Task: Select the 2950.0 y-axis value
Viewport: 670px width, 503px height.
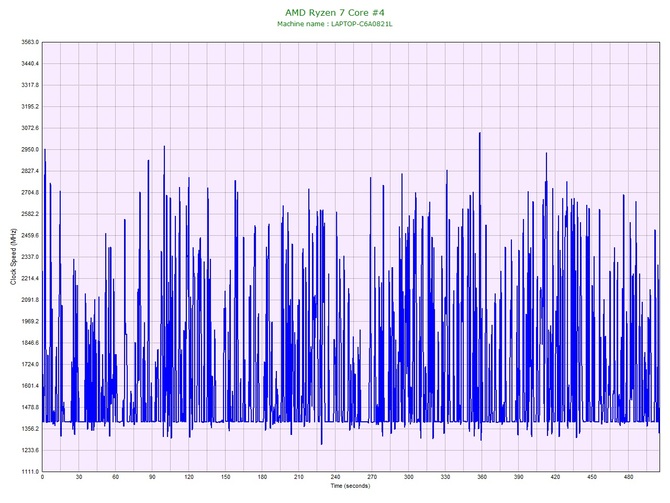Action: pyautogui.click(x=30, y=150)
